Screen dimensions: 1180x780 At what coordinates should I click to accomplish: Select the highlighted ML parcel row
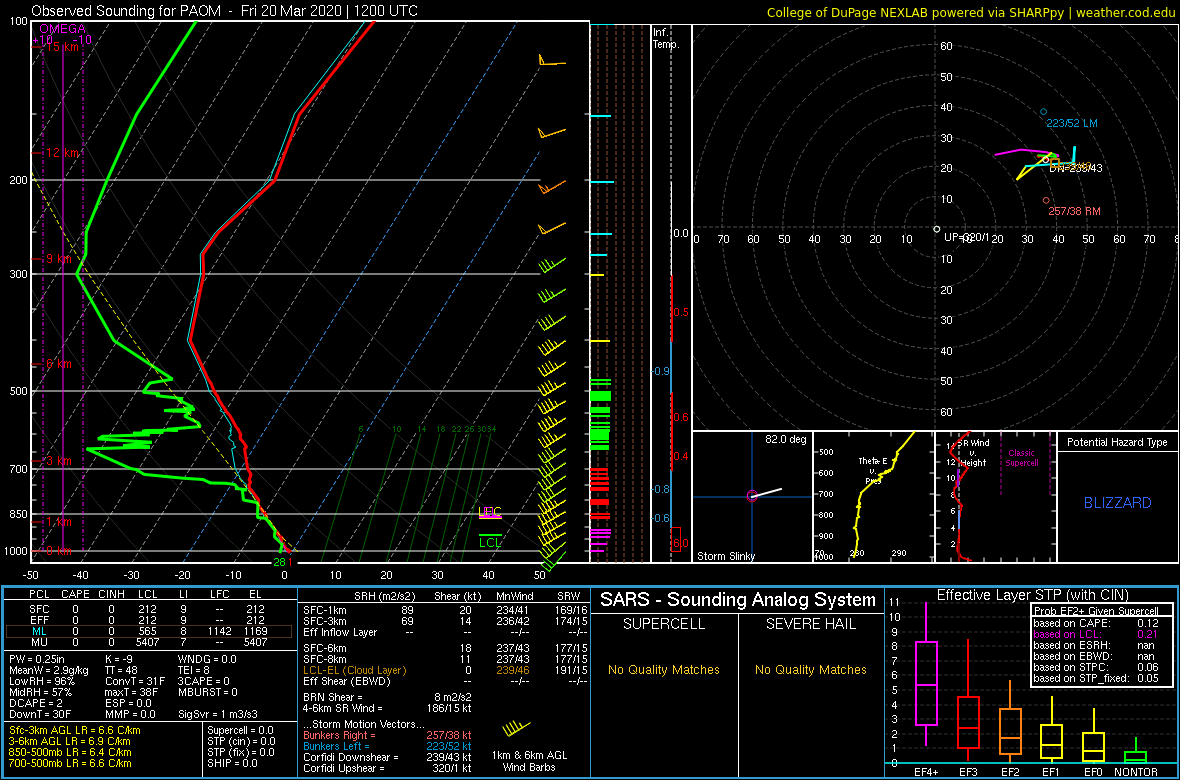[148, 632]
